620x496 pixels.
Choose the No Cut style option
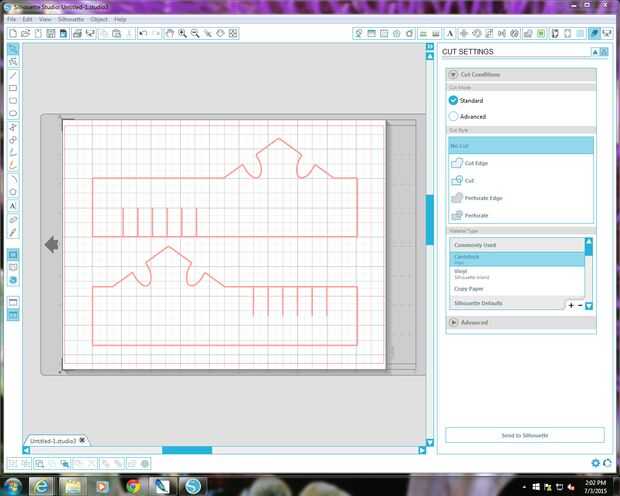click(x=521, y=146)
